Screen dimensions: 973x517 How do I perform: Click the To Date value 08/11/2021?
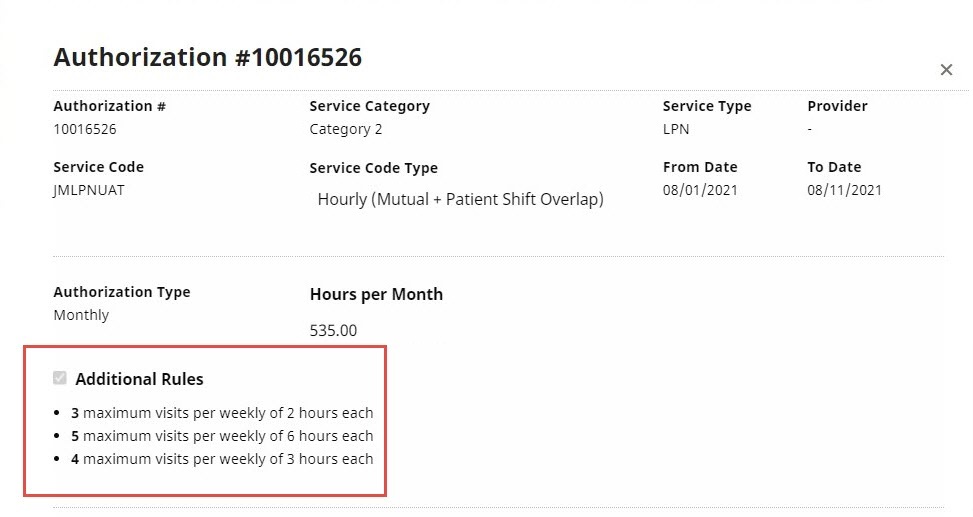pos(844,190)
